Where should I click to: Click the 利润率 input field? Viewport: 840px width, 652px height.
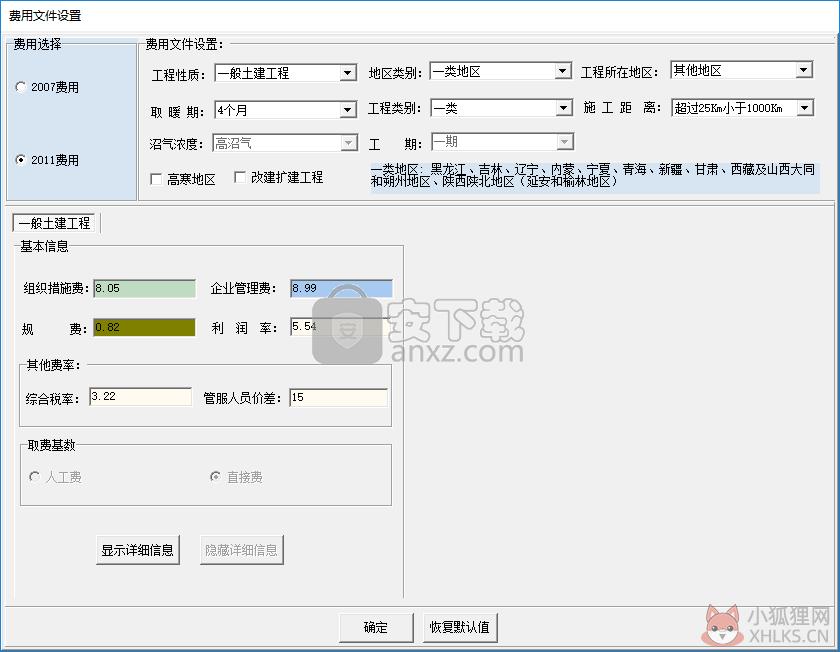point(341,326)
